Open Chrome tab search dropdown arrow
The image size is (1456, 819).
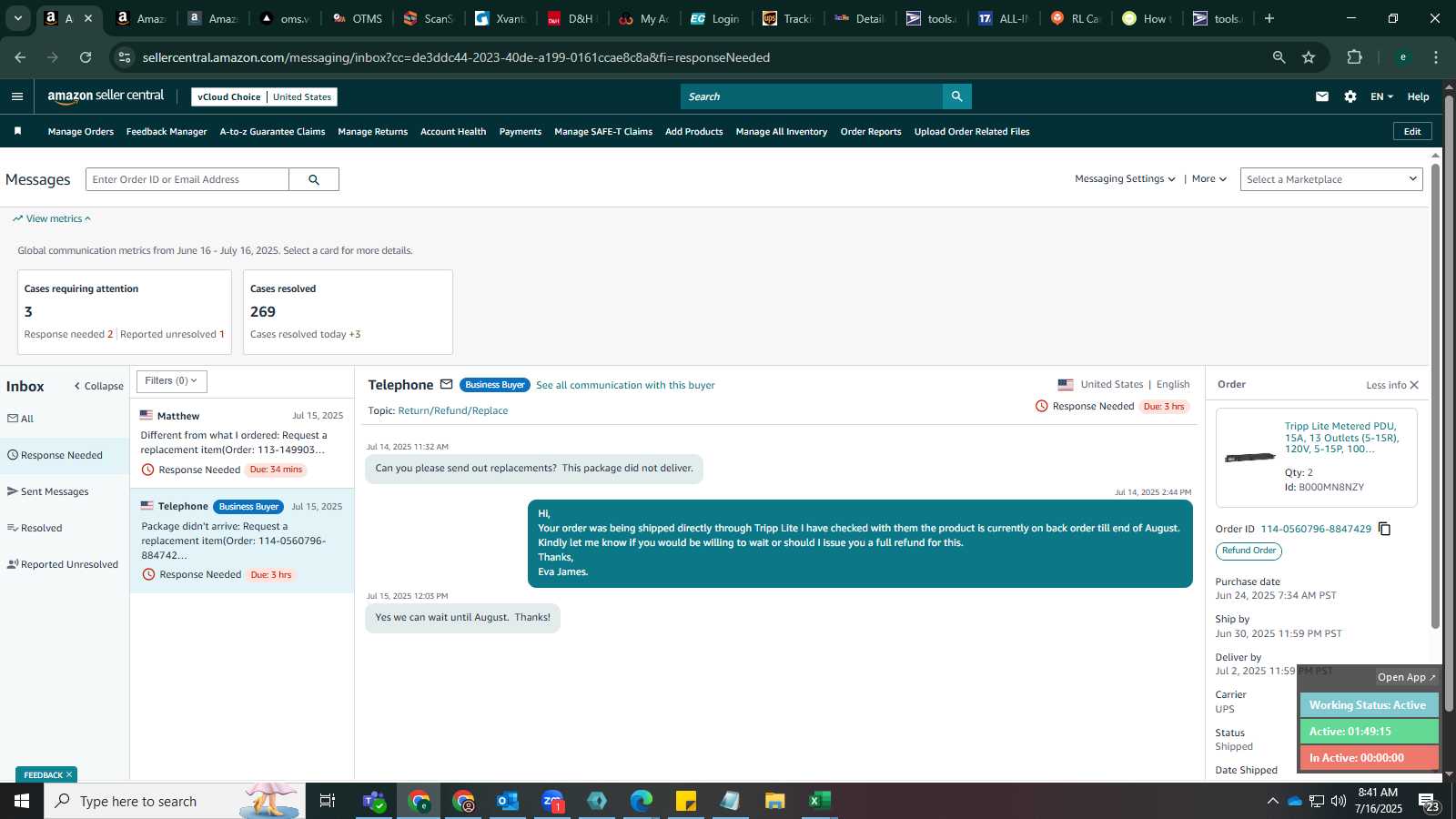(x=17, y=18)
